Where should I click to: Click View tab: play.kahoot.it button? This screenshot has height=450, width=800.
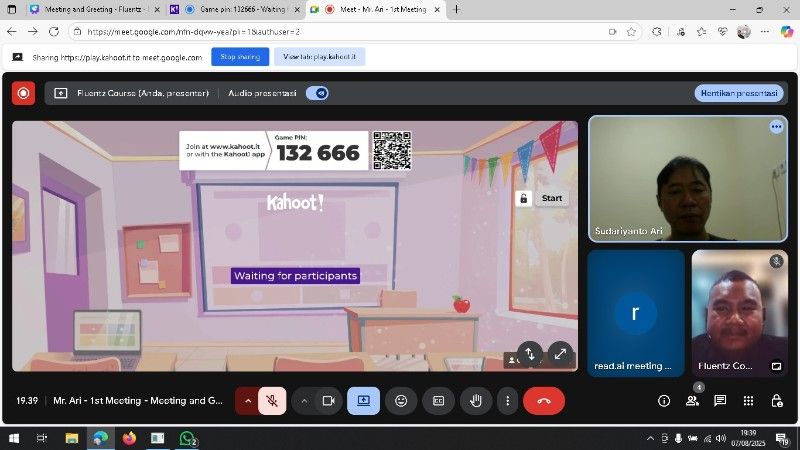319,57
